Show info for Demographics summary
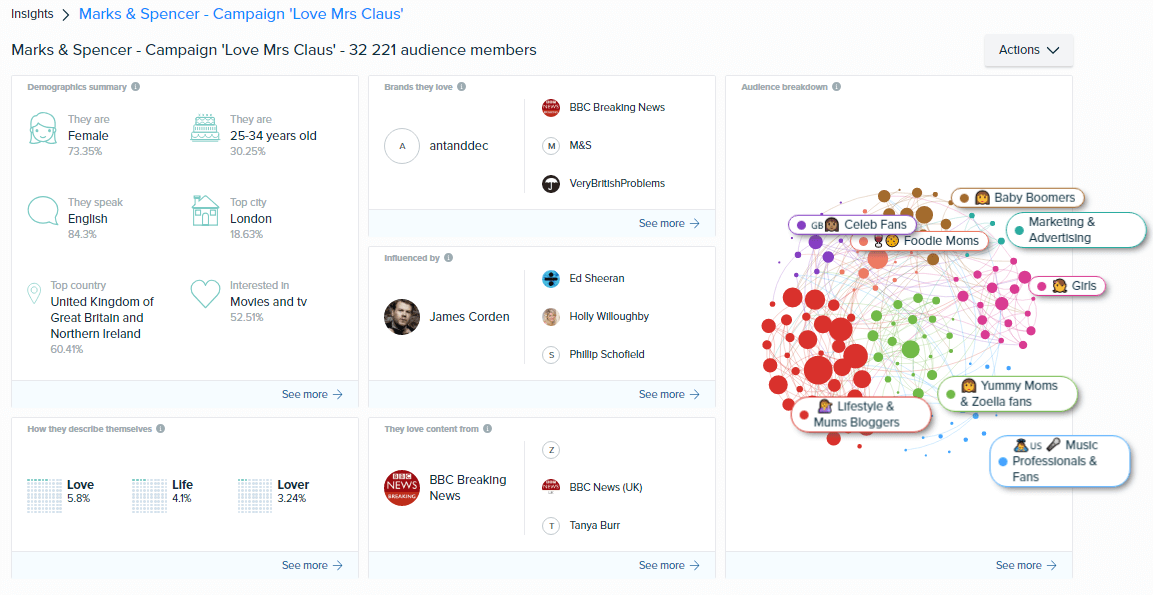 coord(135,87)
